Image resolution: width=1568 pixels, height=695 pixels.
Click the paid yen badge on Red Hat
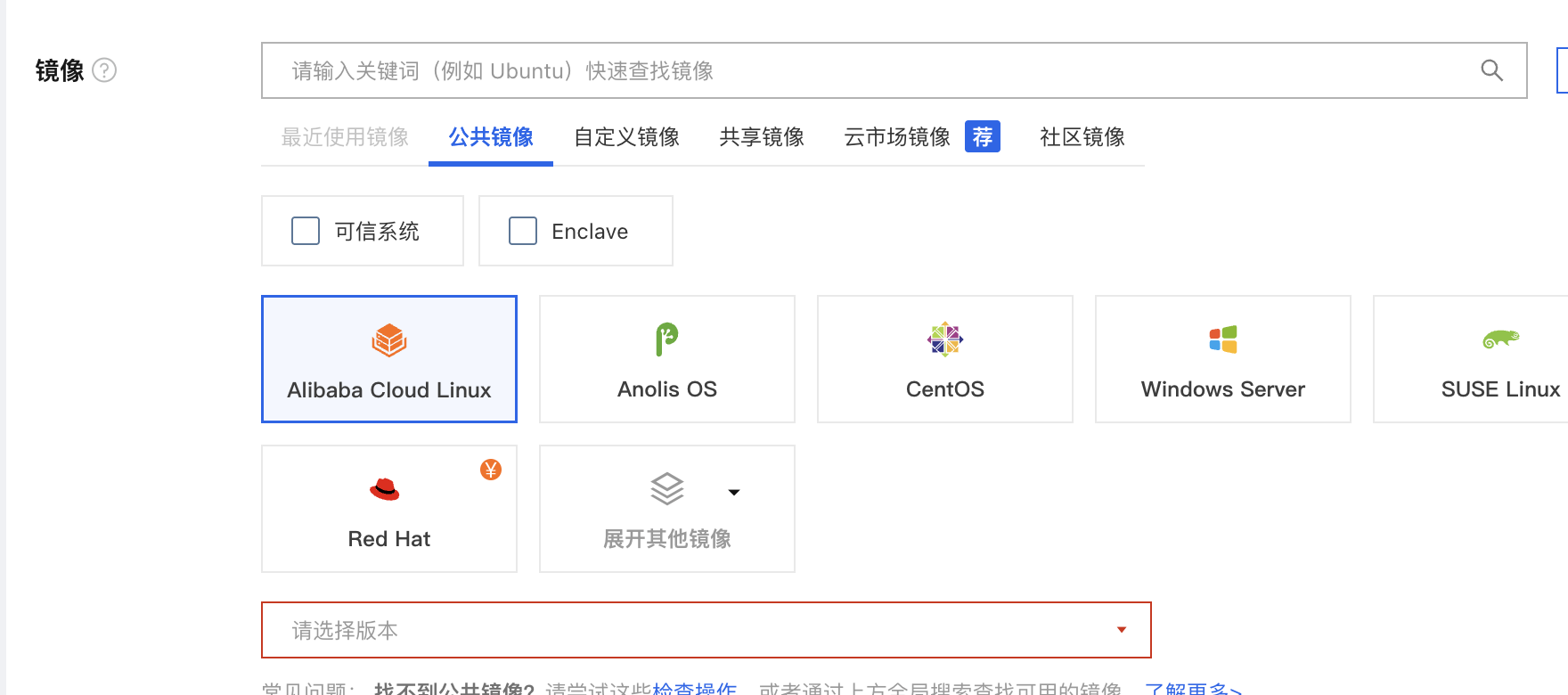[x=491, y=470]
